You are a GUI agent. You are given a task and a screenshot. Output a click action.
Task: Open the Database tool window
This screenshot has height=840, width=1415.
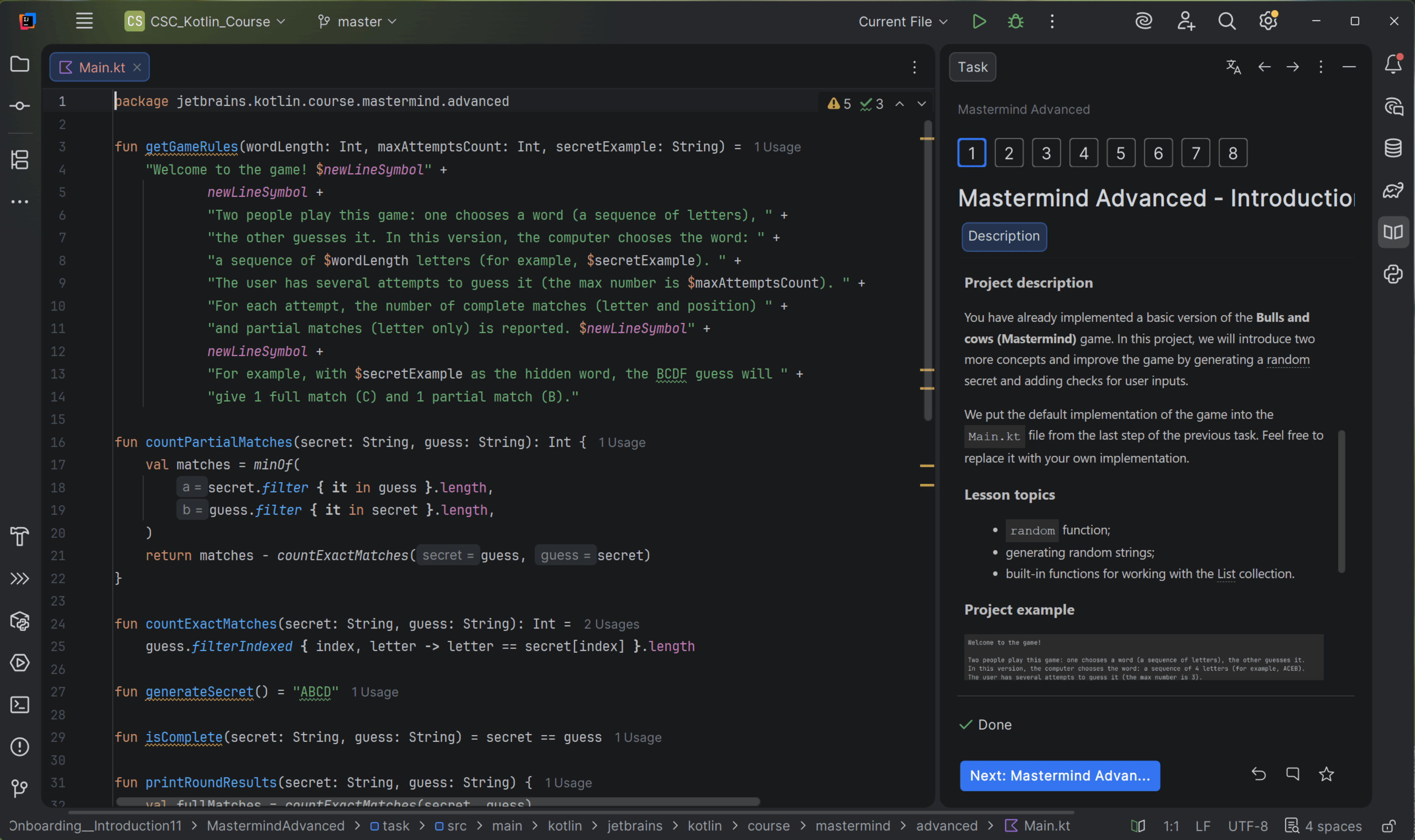tap(1393, 148)
